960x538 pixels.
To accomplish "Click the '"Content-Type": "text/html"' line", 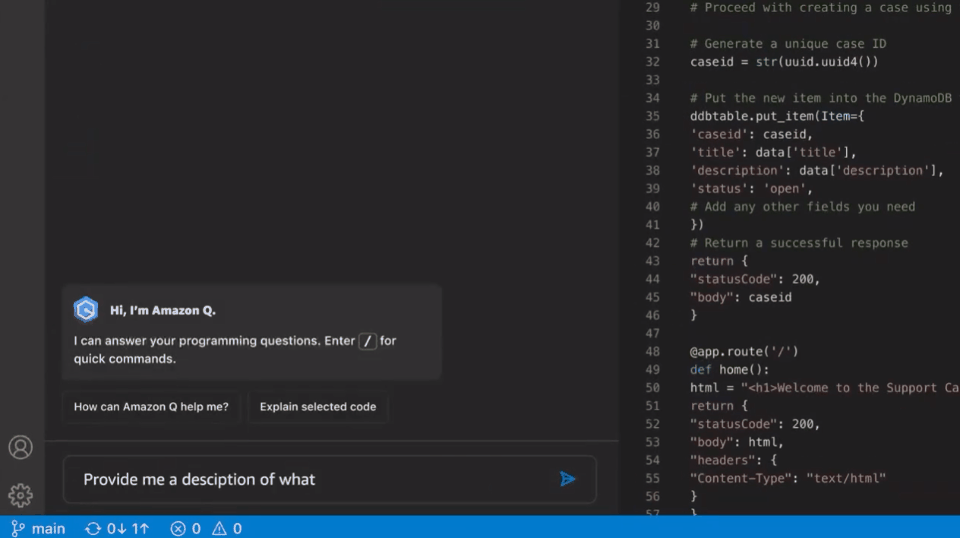I will [x=788, y=479].
